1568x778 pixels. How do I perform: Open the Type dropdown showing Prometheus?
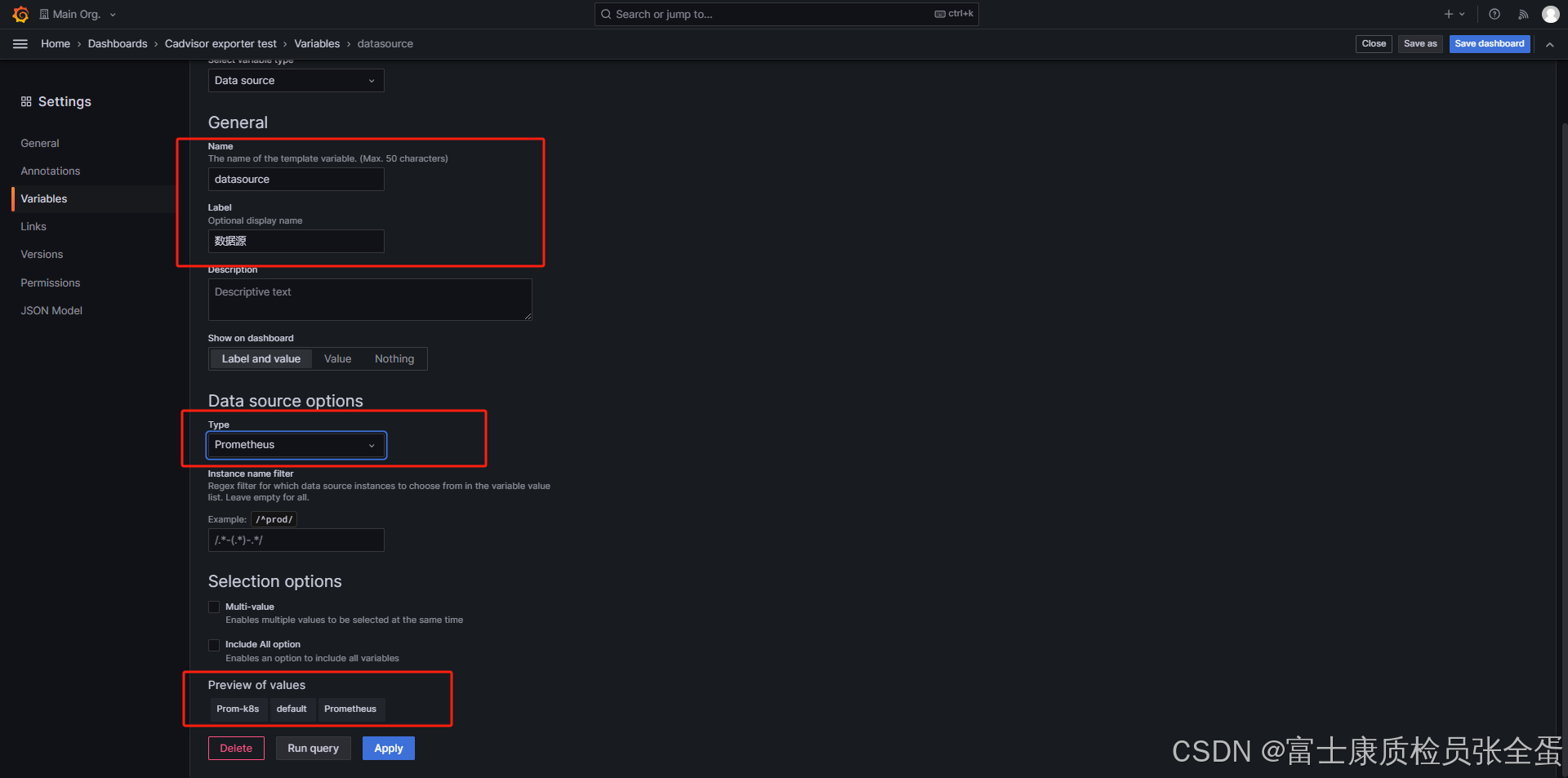[296, 445]
